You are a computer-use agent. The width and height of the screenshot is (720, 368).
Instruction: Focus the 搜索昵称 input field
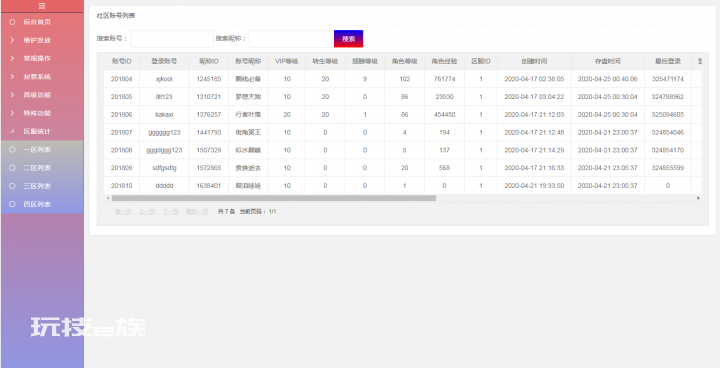coord(291,39)
